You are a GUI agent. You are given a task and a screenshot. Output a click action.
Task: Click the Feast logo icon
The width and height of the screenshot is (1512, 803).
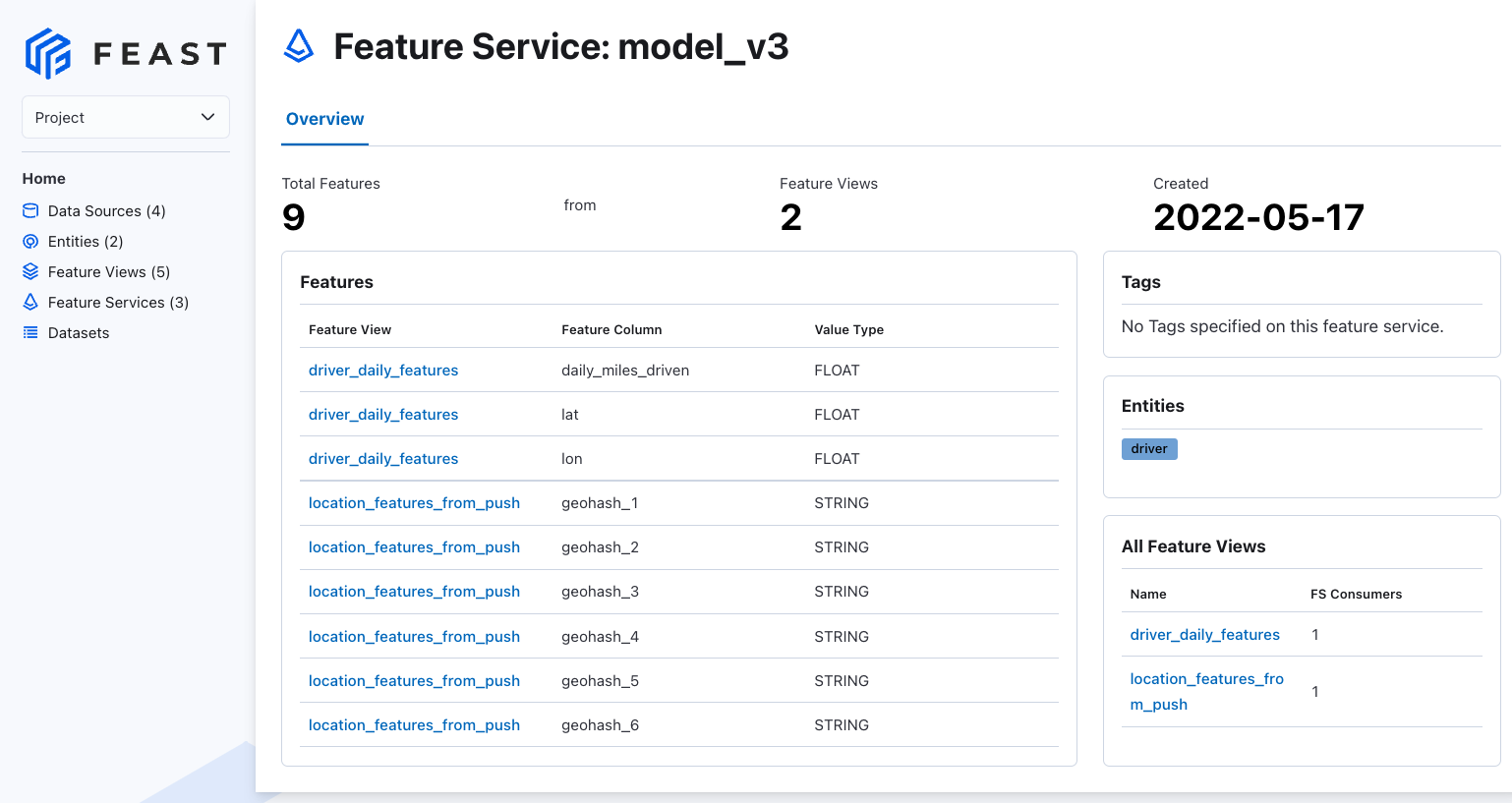[x=48, y=53]
